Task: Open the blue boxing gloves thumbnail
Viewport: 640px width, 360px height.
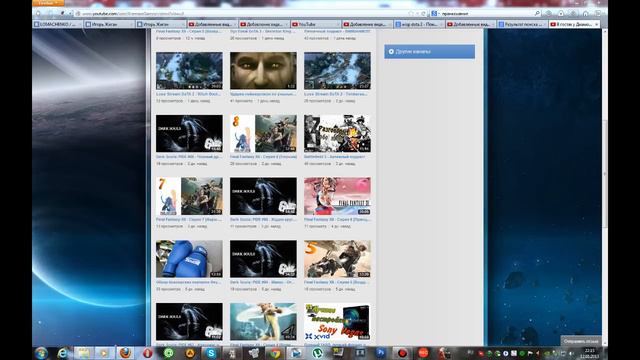Action: (x=189, y=259)
